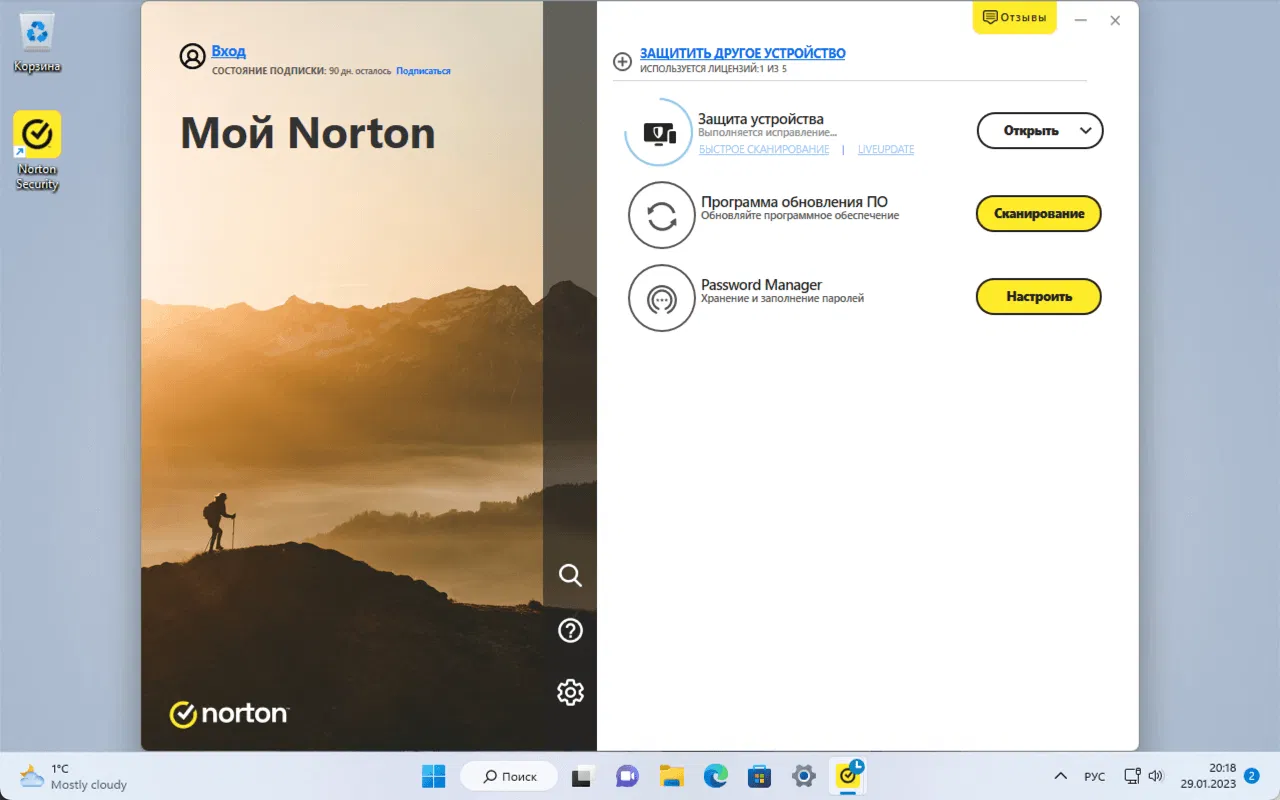Open the Windows Start menu
This screenshot has height=800, width=1280.
click(x=433, y=776)
